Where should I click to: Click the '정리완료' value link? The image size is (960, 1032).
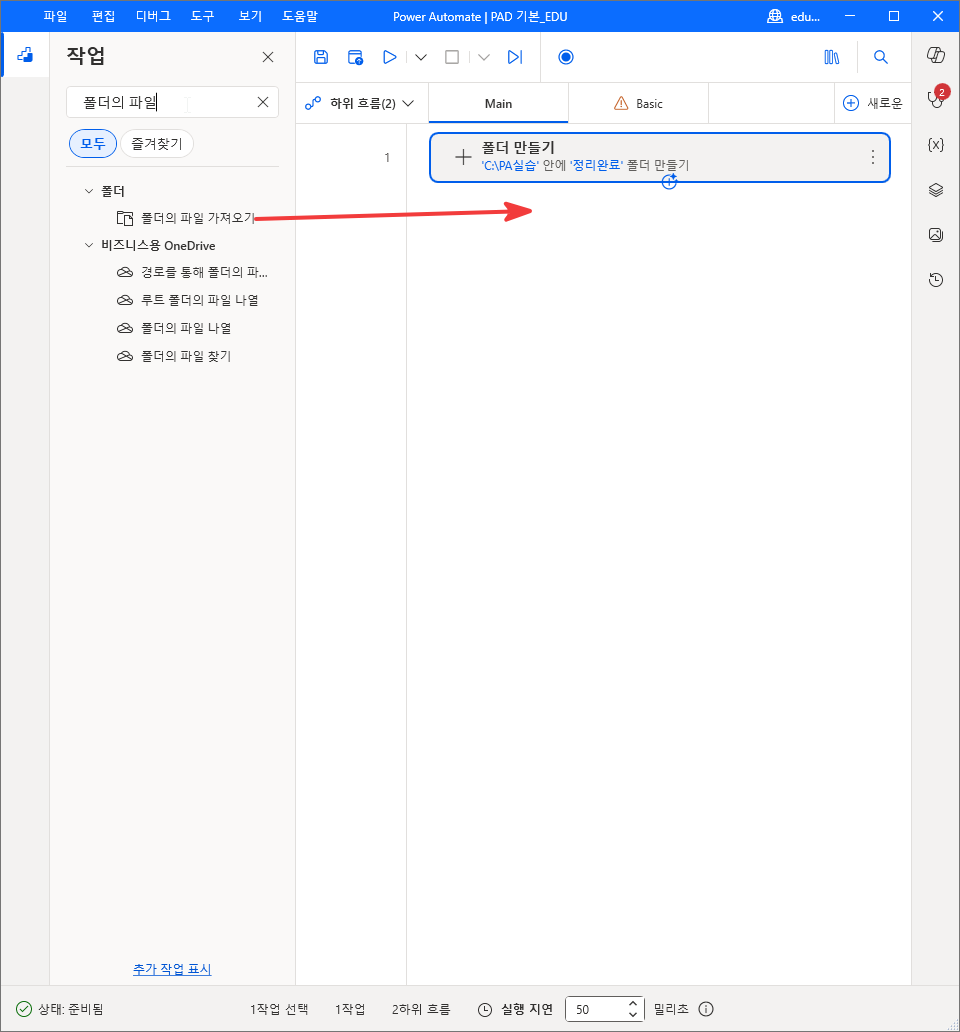pos(596,165)
